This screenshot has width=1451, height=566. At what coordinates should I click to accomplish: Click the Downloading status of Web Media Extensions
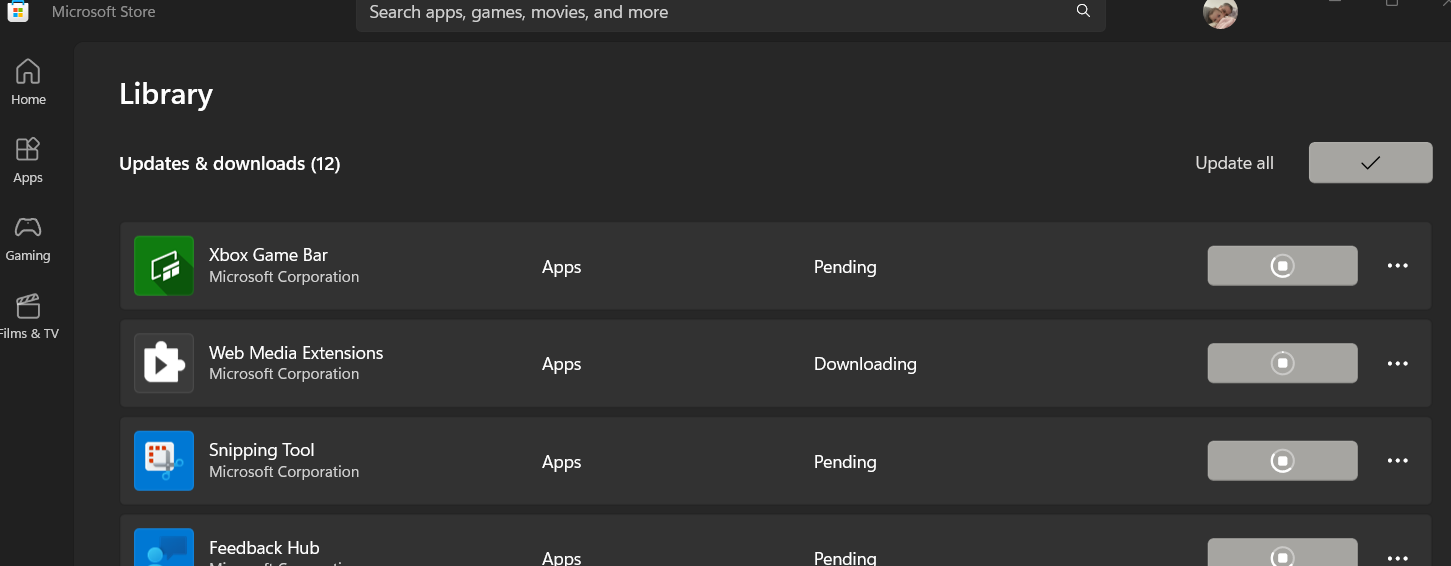pos(865,364)
